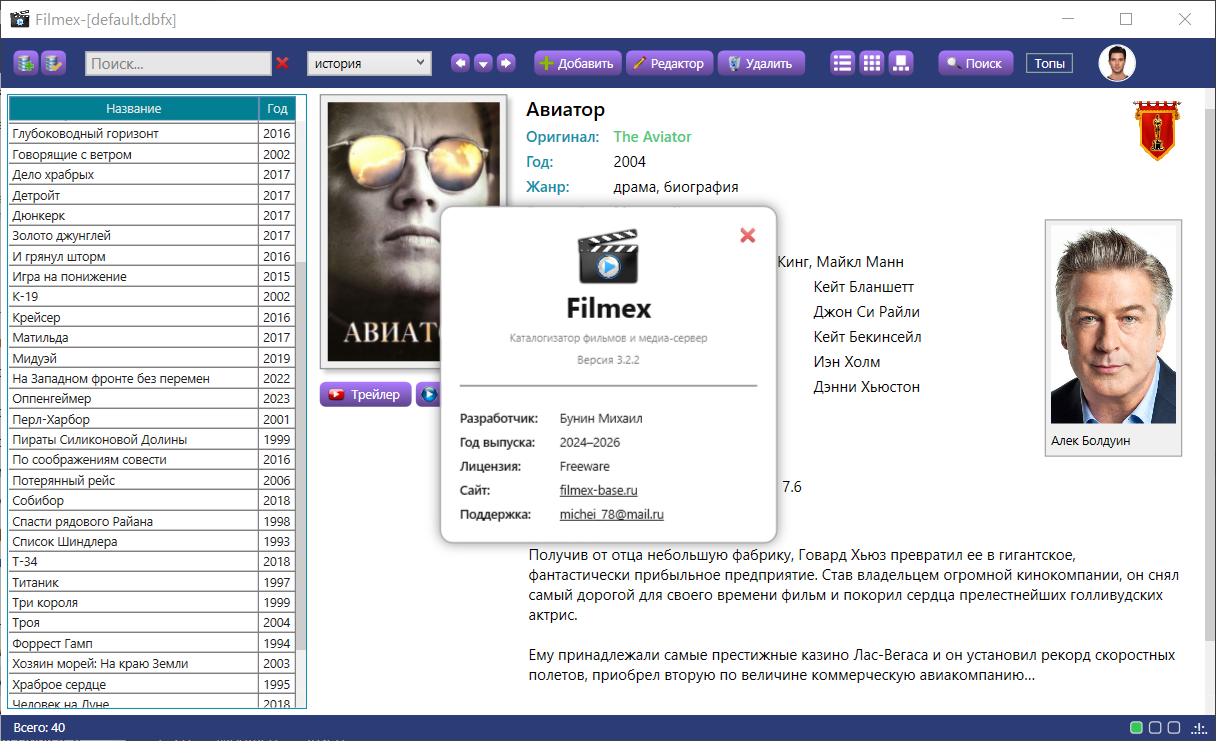Open the user profile avatar

coord(1117,63)
